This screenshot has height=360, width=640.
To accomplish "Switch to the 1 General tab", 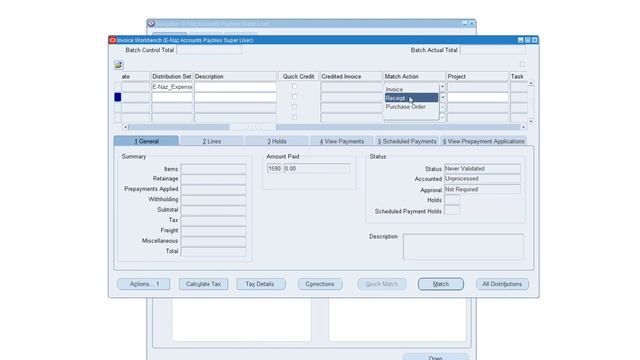I will 146,141.
